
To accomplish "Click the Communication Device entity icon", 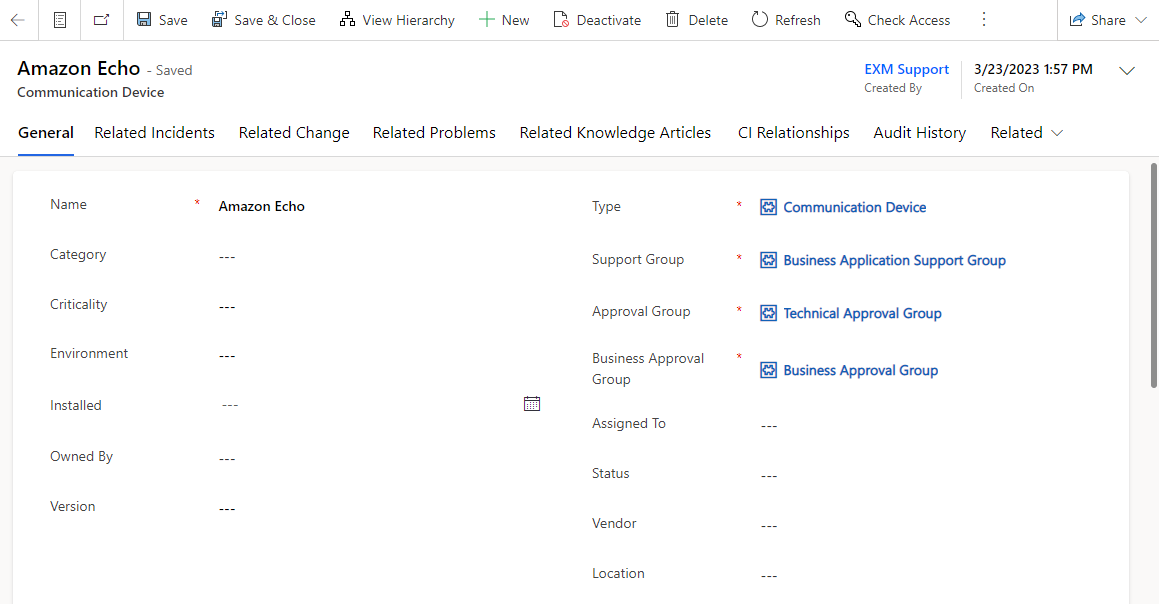I will click(769, 207).
